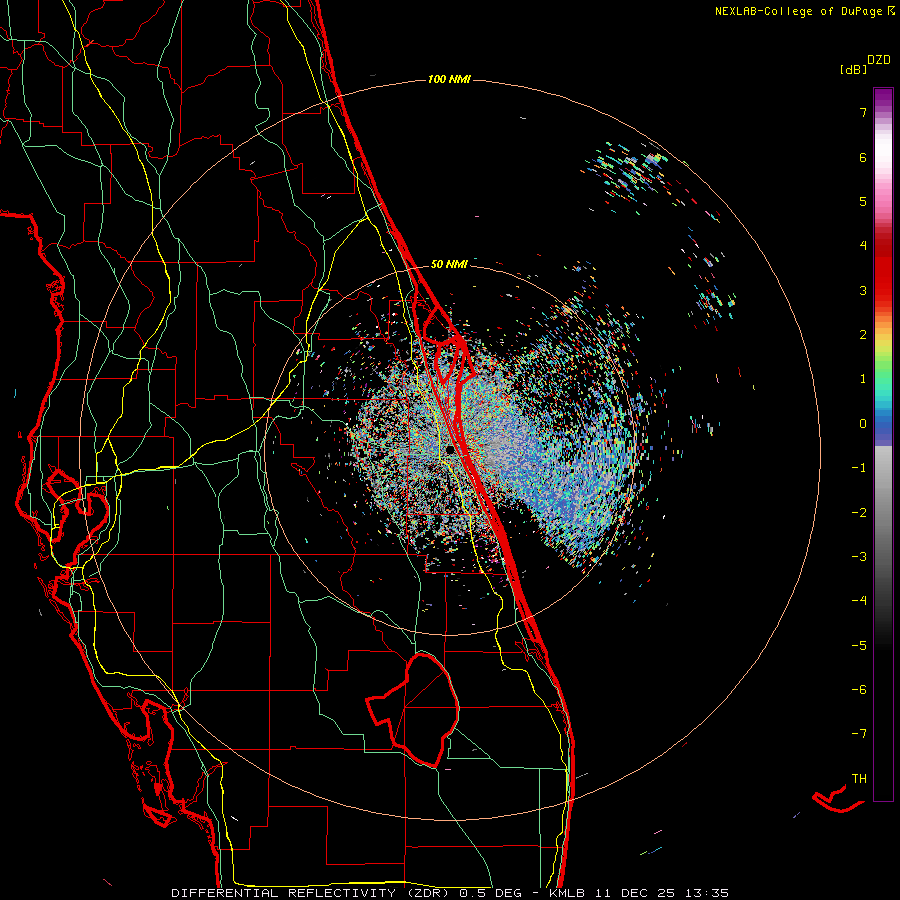900x900 pixels.
Task: Select the 2 value on the dB scale
Action: [x=863, y=335]
